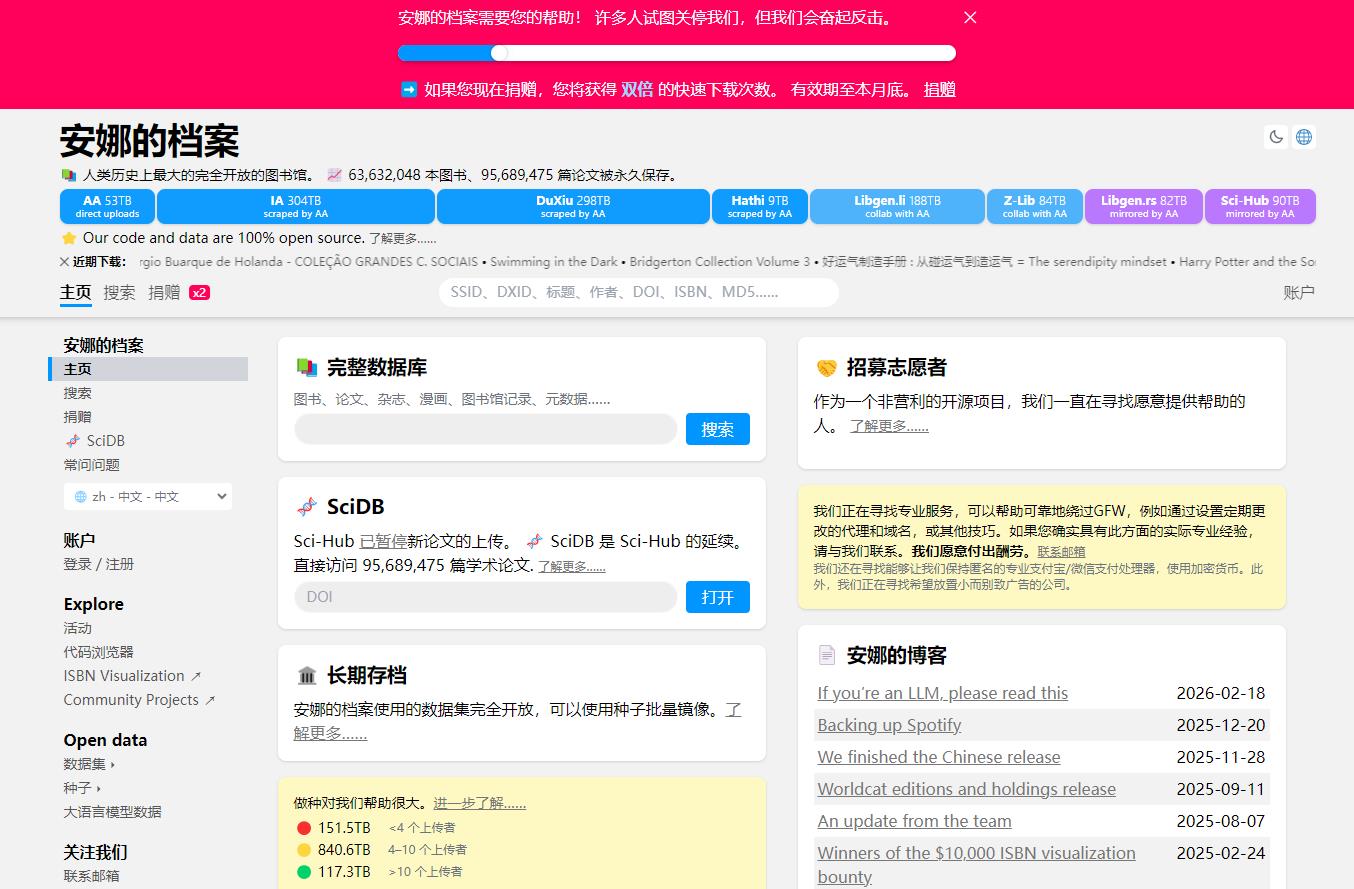This screenshot has width=1354, height=889.
Task: Open the Z-Lib 84TB collab badge
Action: (1034, 206)
